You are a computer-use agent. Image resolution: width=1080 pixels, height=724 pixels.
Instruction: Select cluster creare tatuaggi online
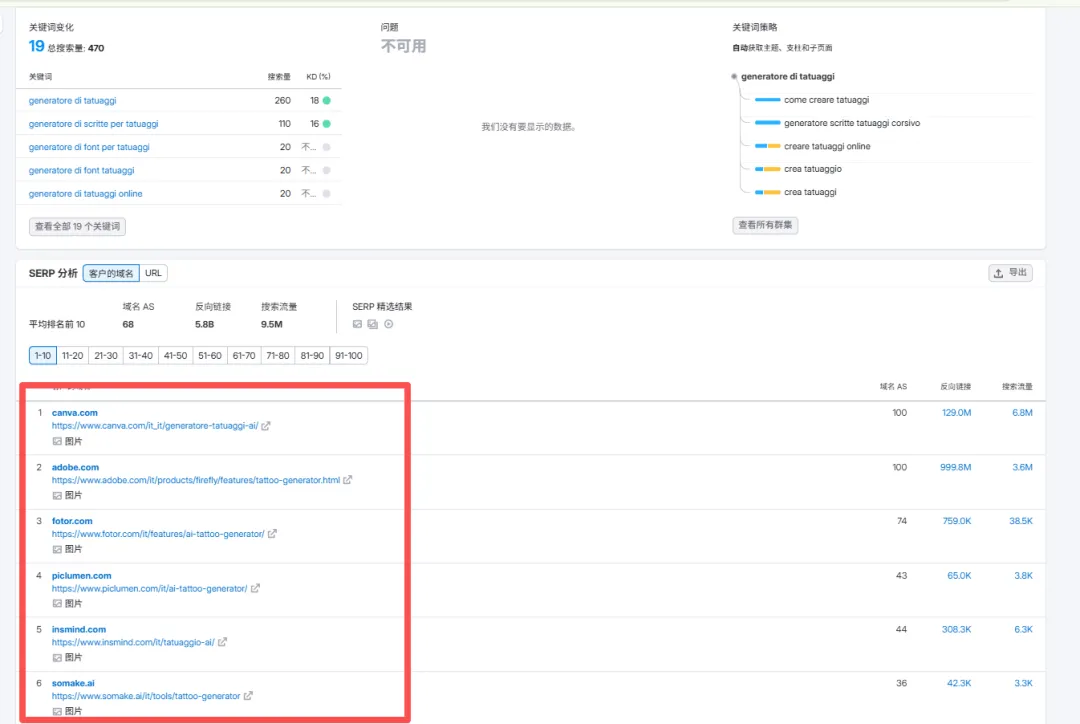click(827, 146)
